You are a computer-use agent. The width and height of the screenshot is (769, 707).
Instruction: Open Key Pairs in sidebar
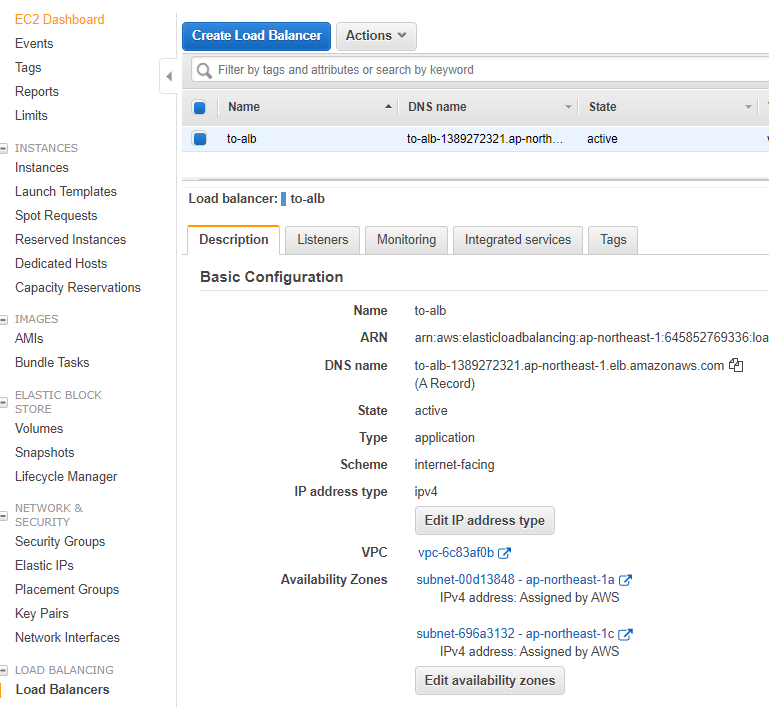coord(42,614)
